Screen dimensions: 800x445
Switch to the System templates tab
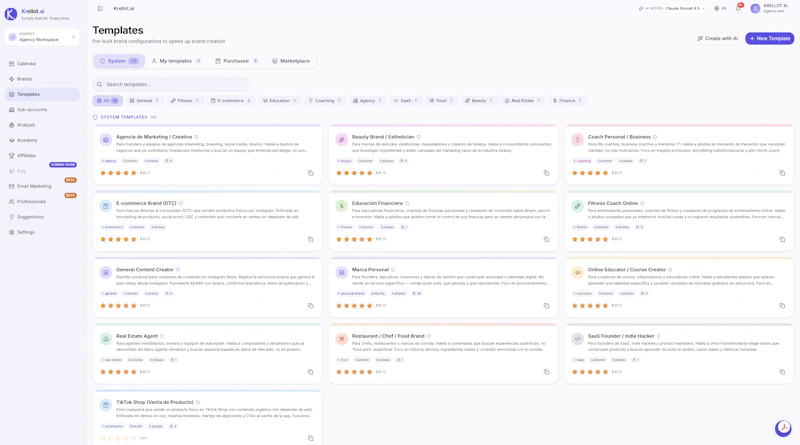119,61
